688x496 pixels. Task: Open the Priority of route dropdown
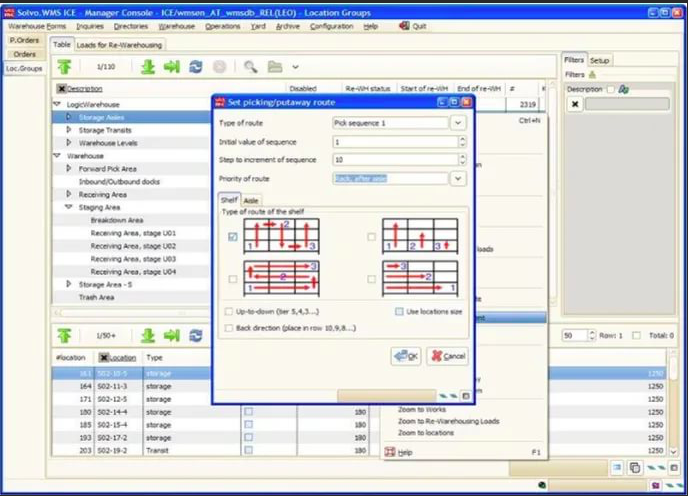click(x=458, y=179)
